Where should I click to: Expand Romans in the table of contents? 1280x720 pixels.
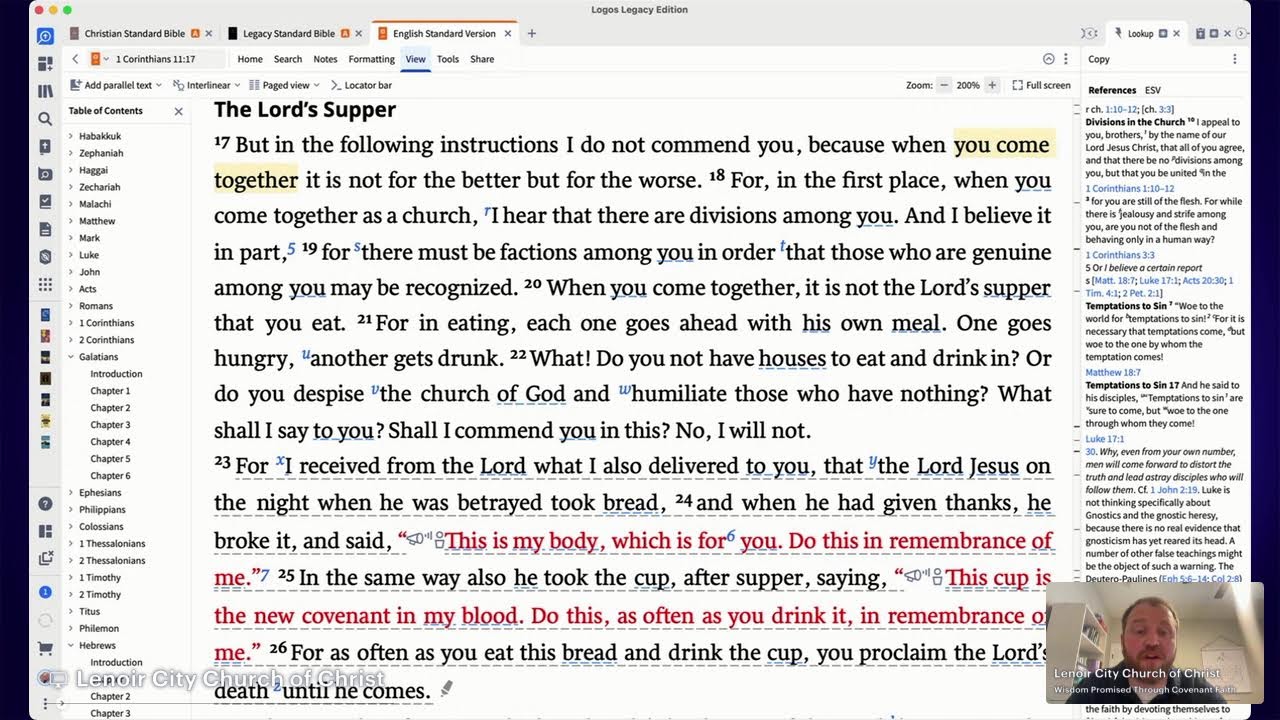pyautogui.click(x=71, y=306)
